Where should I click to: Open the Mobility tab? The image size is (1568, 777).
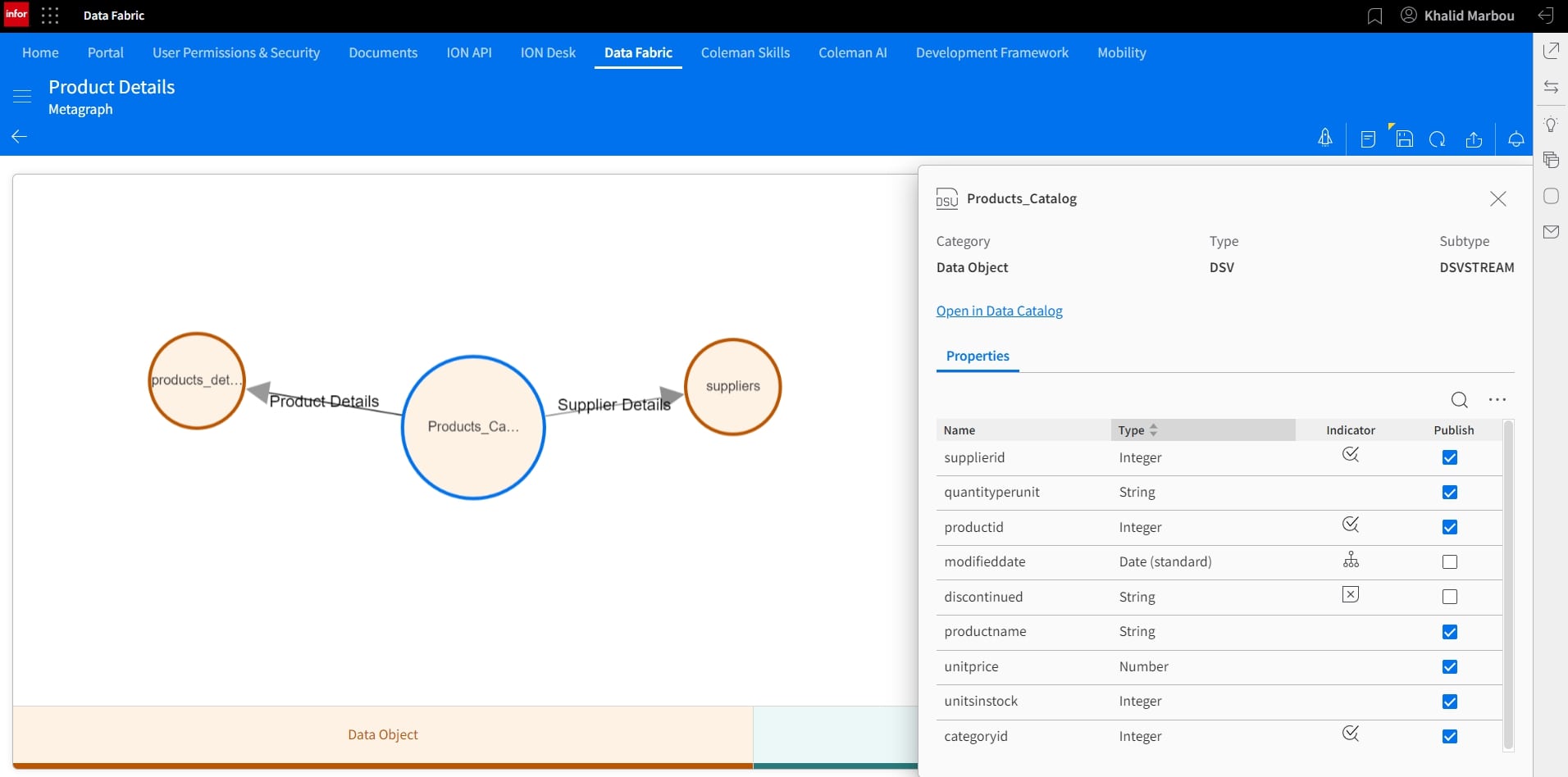(1122, 52)
